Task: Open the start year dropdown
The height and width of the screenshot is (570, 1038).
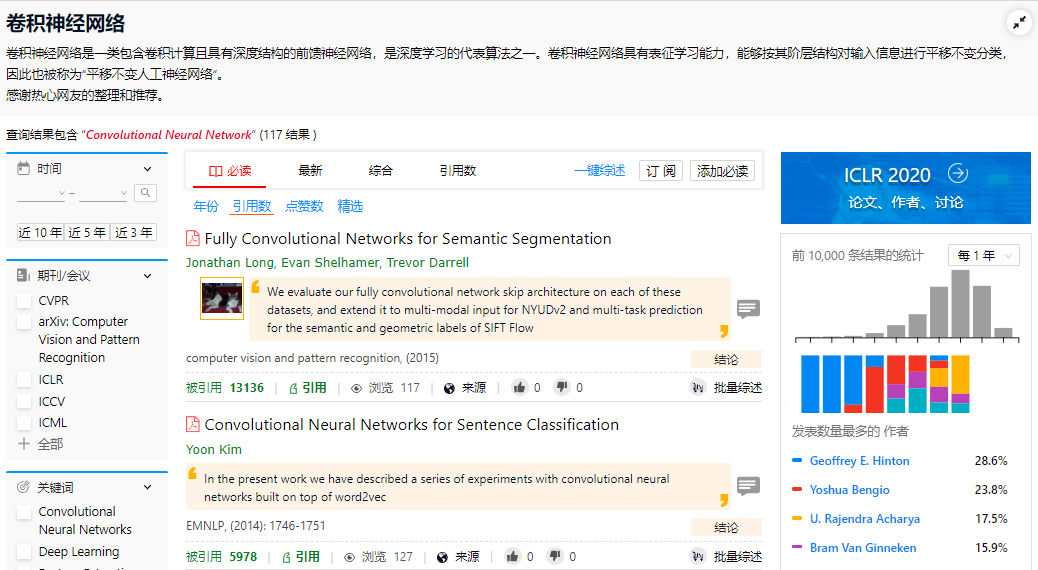Action: pos(42,193)
